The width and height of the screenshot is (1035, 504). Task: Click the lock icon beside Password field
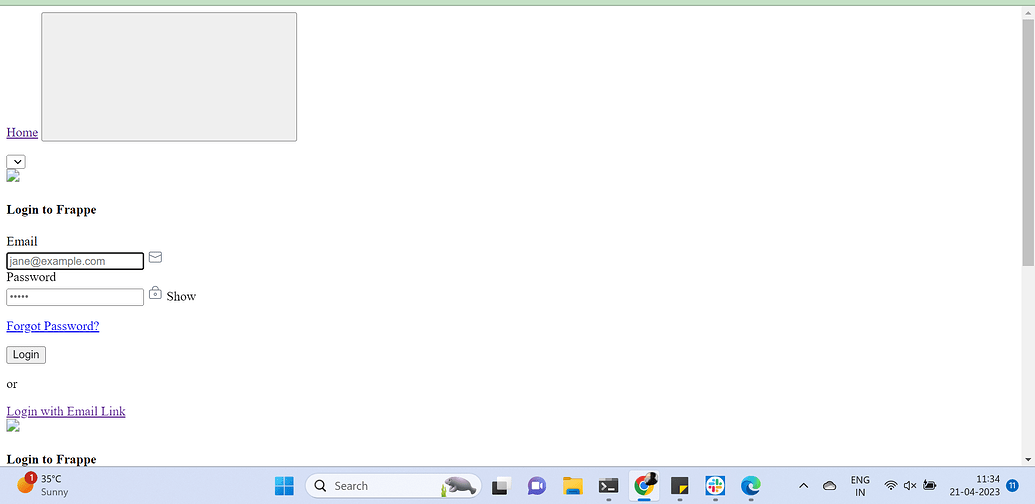[155, 292]
